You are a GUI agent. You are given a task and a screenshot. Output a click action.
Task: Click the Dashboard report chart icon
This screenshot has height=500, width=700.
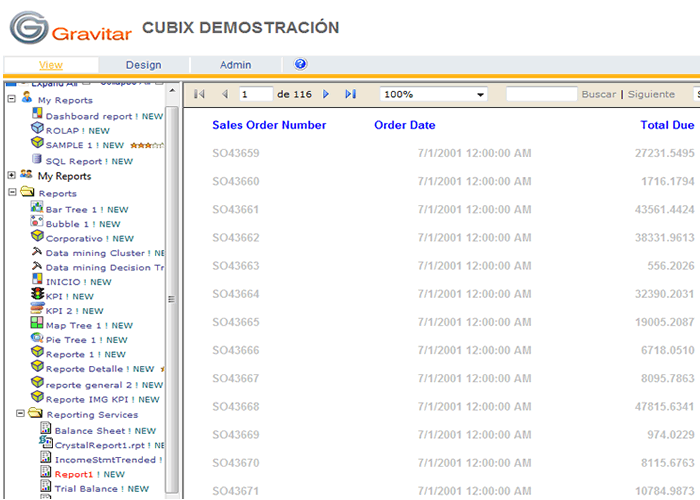pyautogui.click(x=37, y=113)
